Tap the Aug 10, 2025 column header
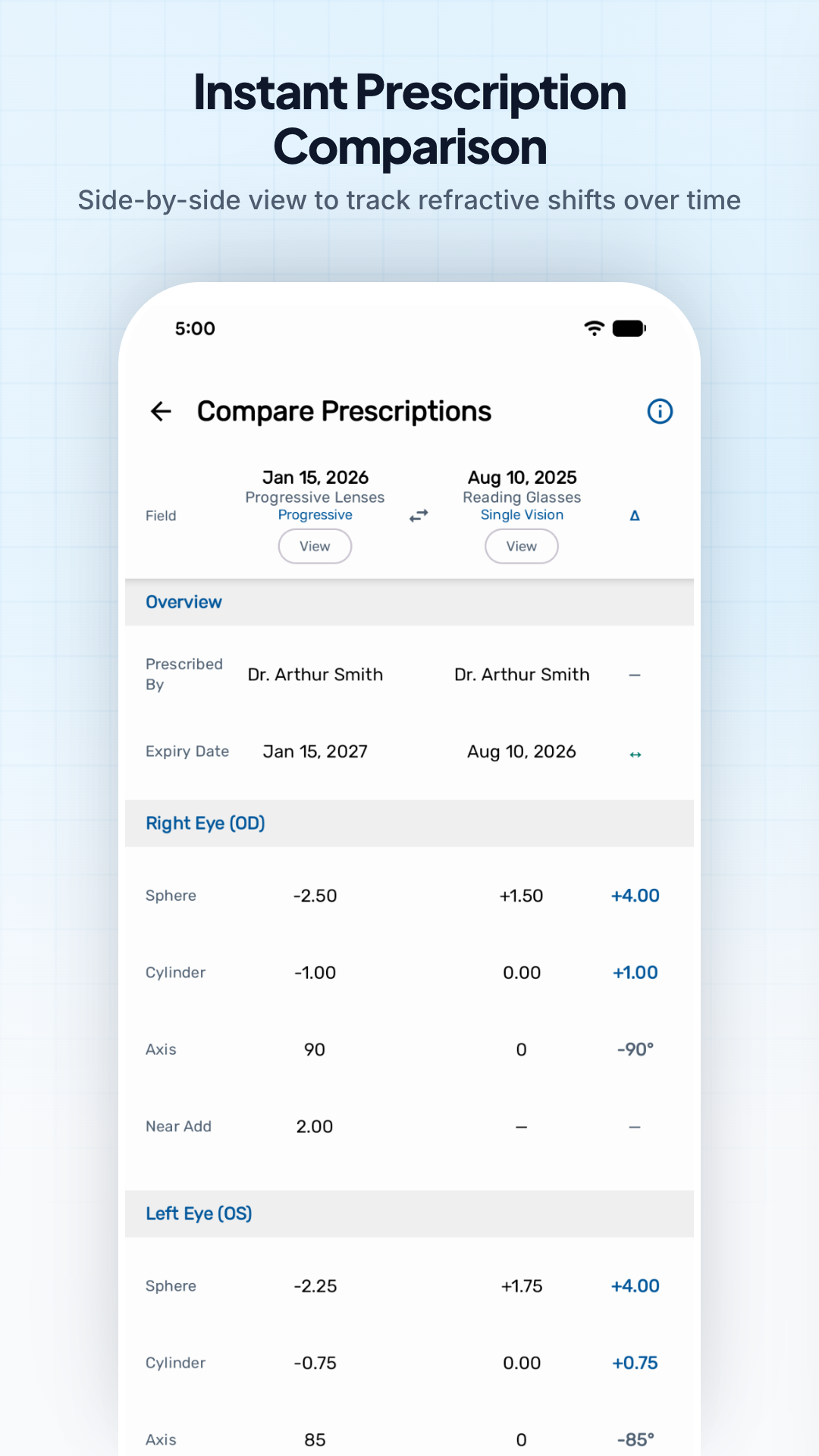Viewport: 819px width, 1456px height. [x=522, y=478]
